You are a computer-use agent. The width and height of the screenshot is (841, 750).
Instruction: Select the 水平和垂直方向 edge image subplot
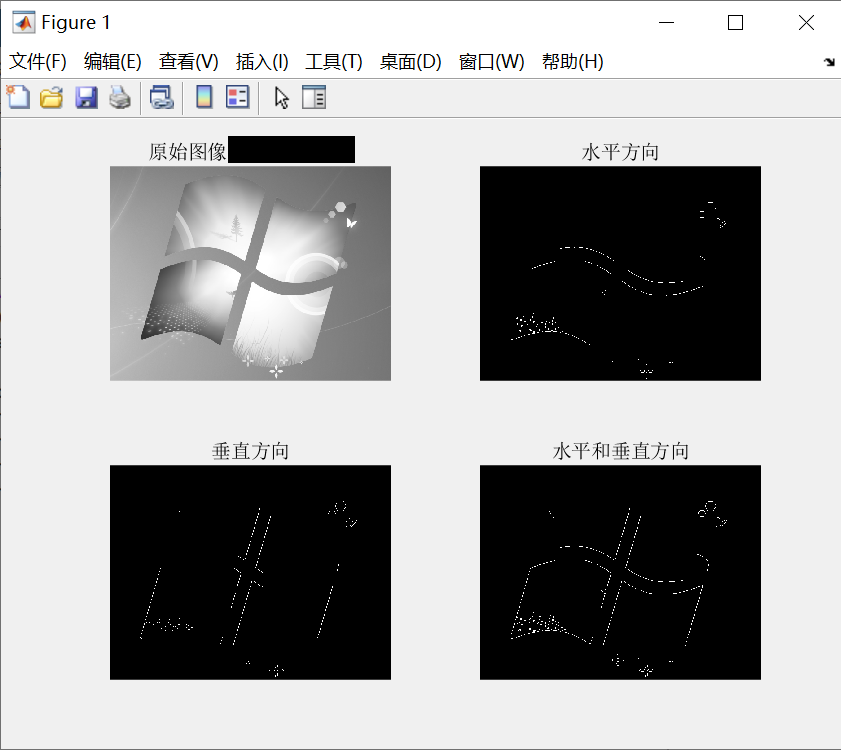point(621,572)
